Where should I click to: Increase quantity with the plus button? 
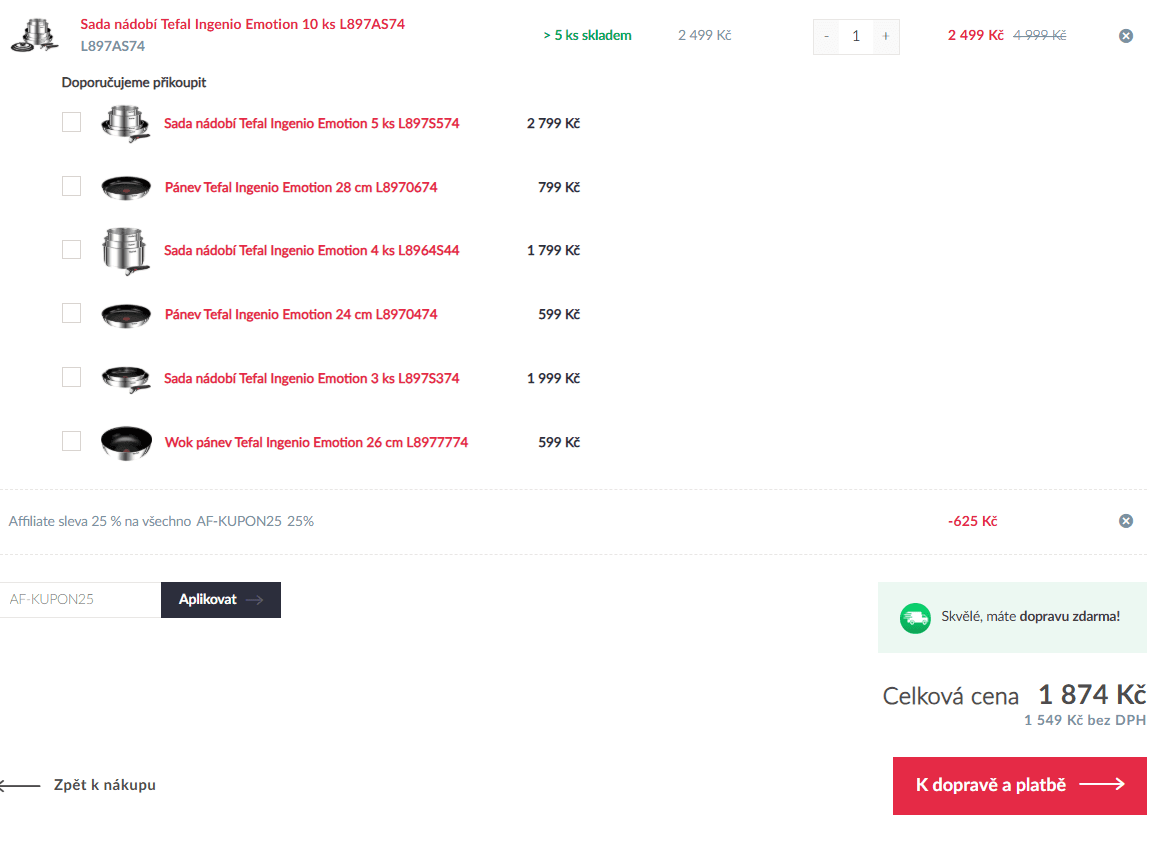click(885, 36)
